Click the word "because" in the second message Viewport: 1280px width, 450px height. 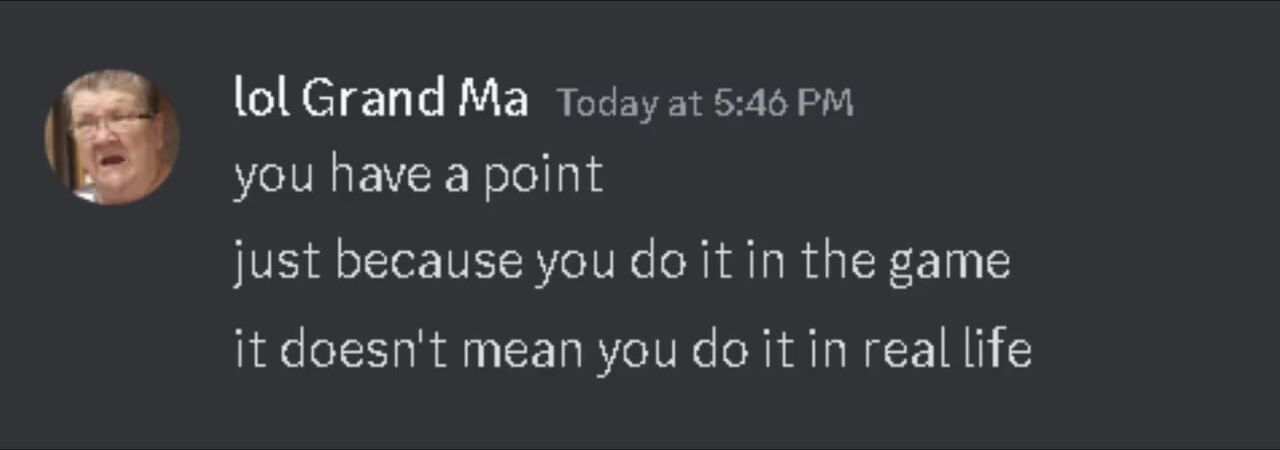coord(428,263)
